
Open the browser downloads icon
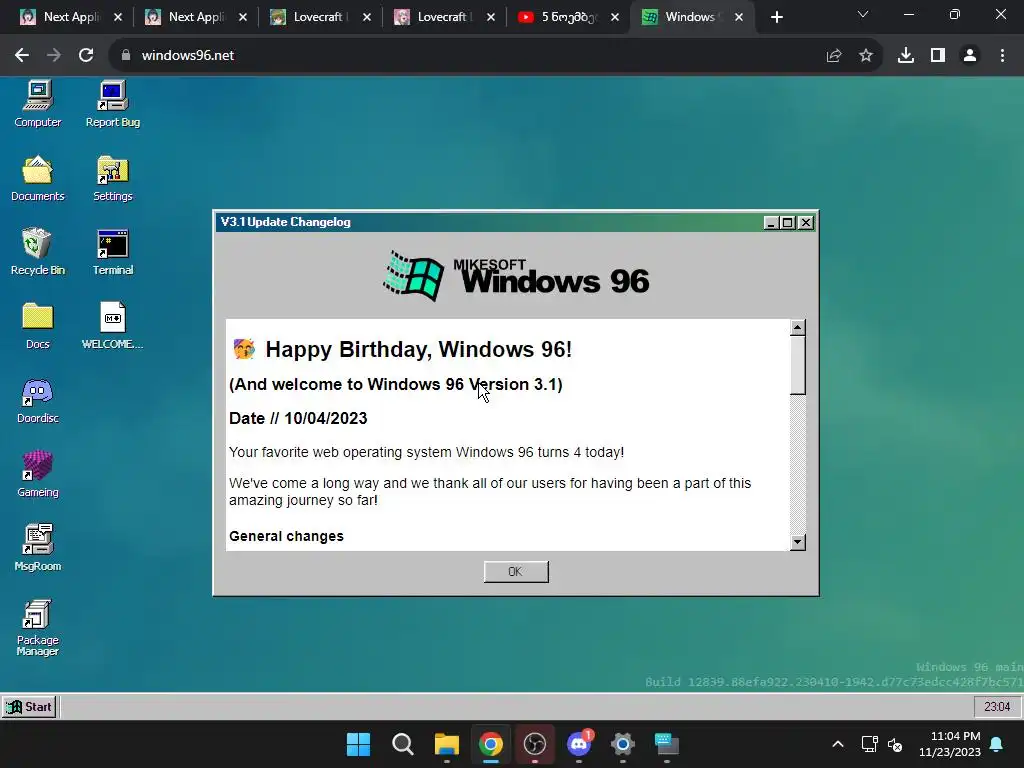tap(906, 56)
